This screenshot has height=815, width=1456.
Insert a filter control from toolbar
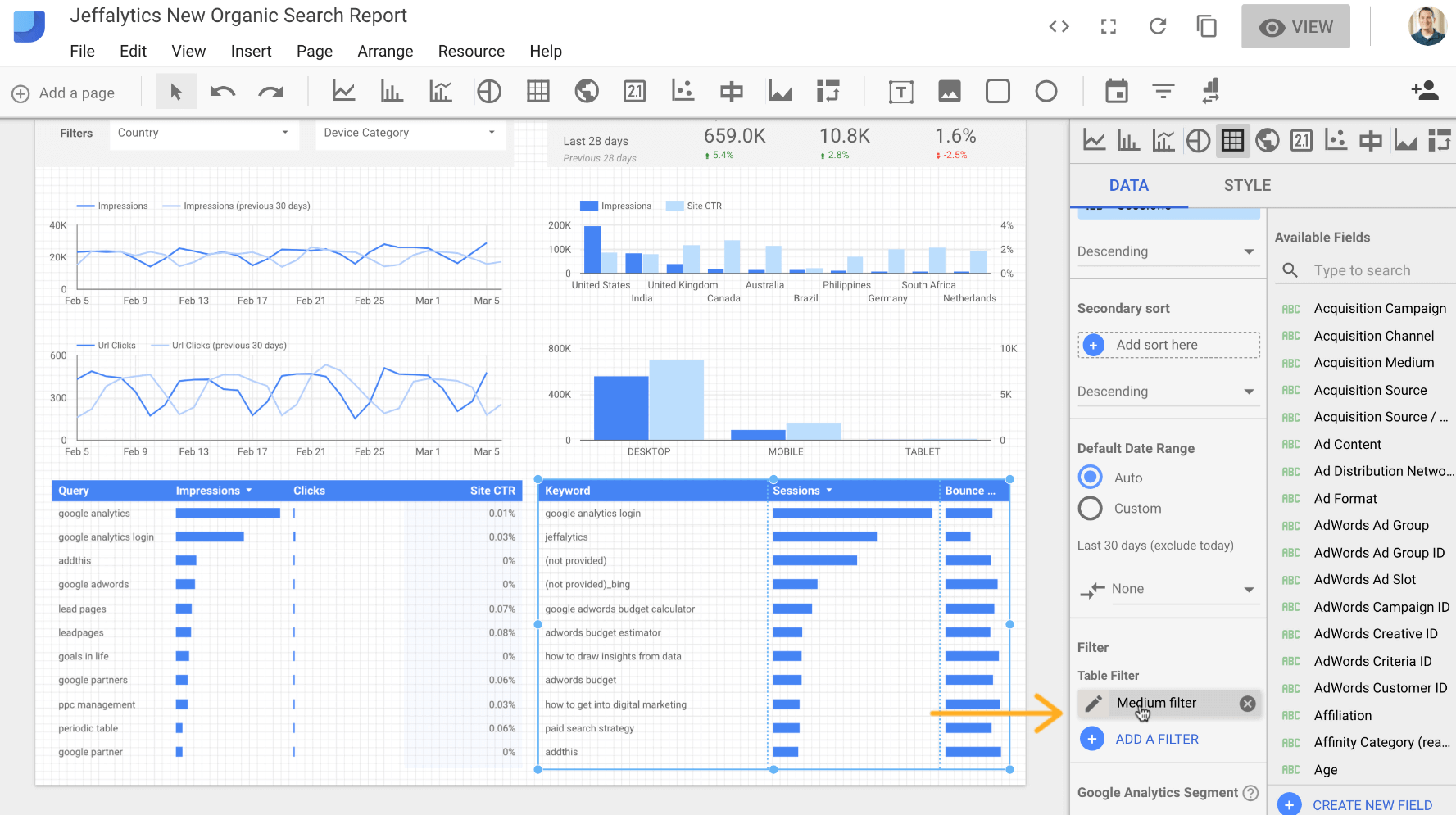(x=1163, y=91)
